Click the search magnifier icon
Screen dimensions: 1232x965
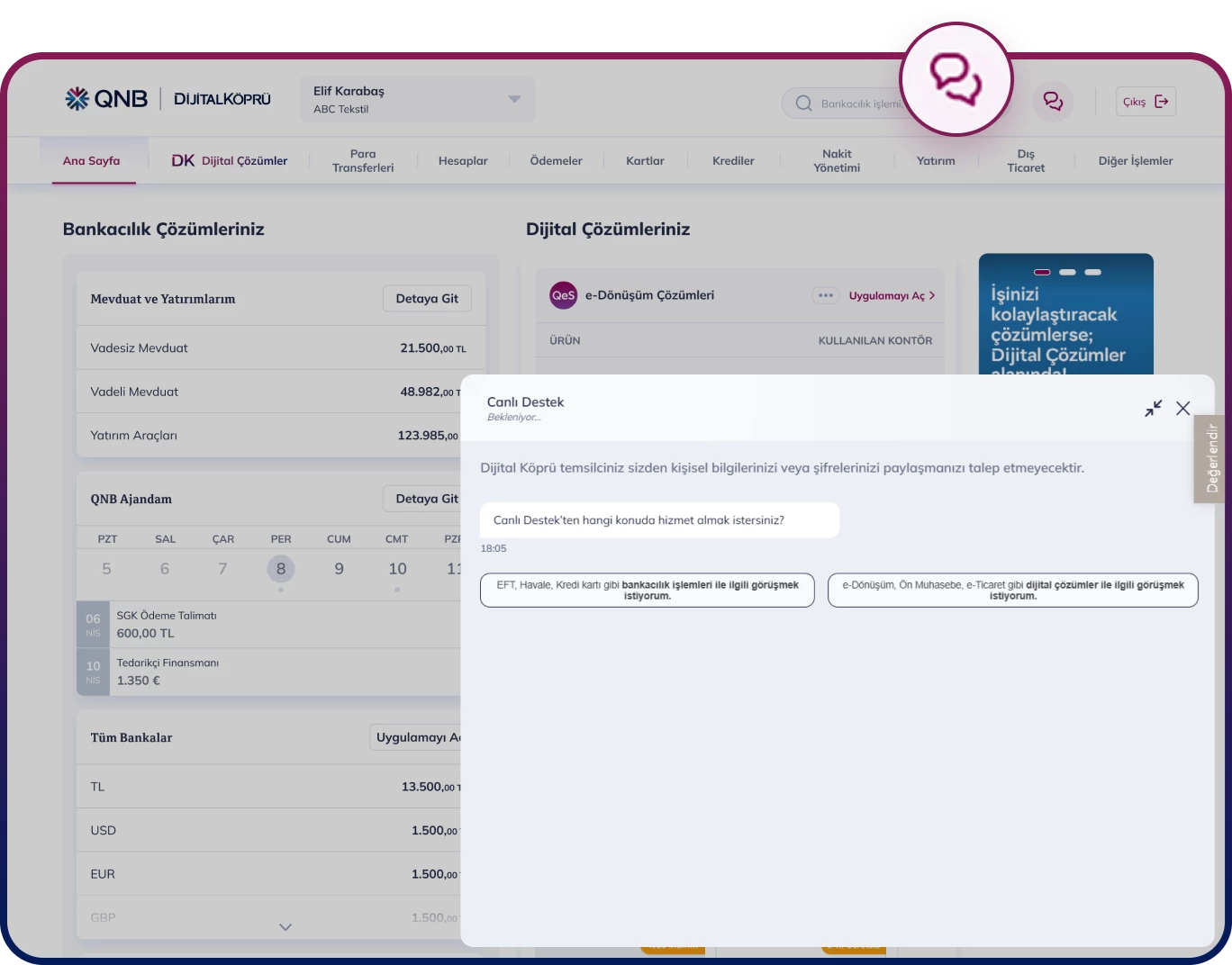803,104
